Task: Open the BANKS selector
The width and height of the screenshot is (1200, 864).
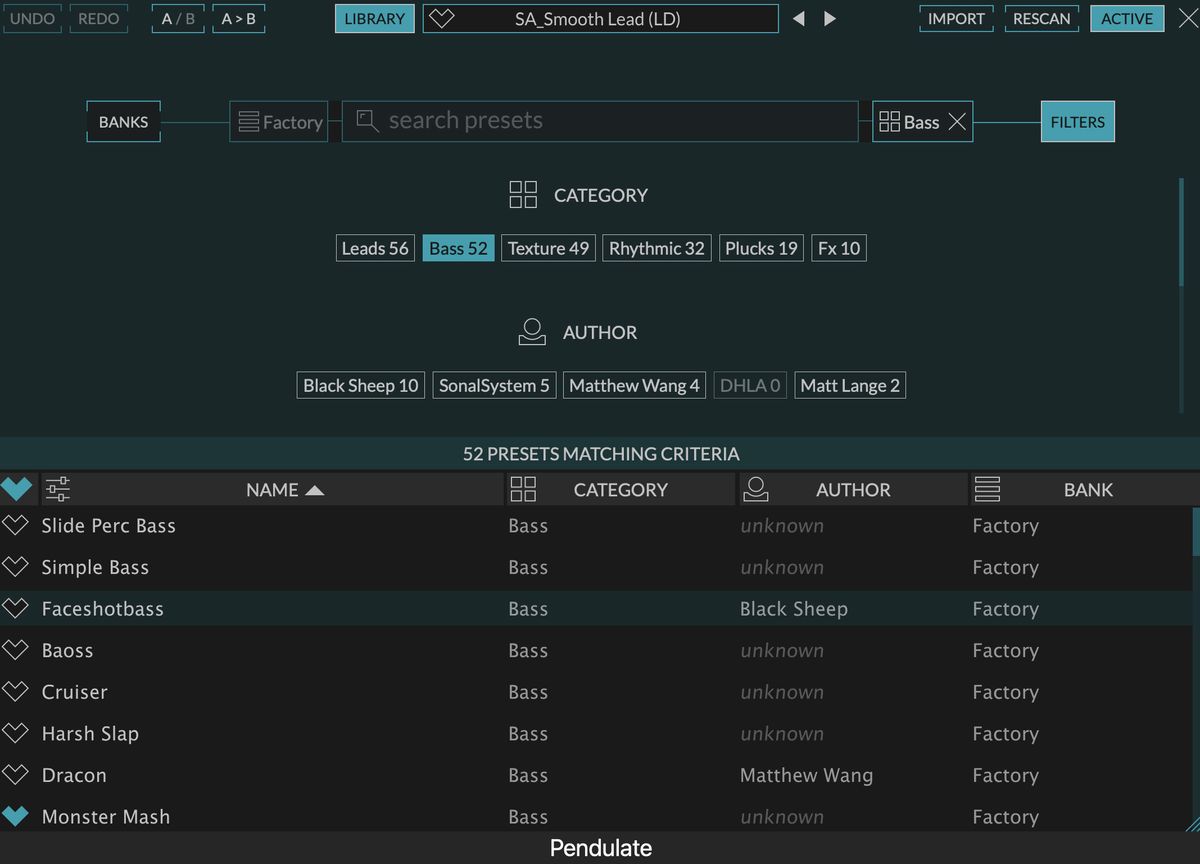Action: click(123, 122)
